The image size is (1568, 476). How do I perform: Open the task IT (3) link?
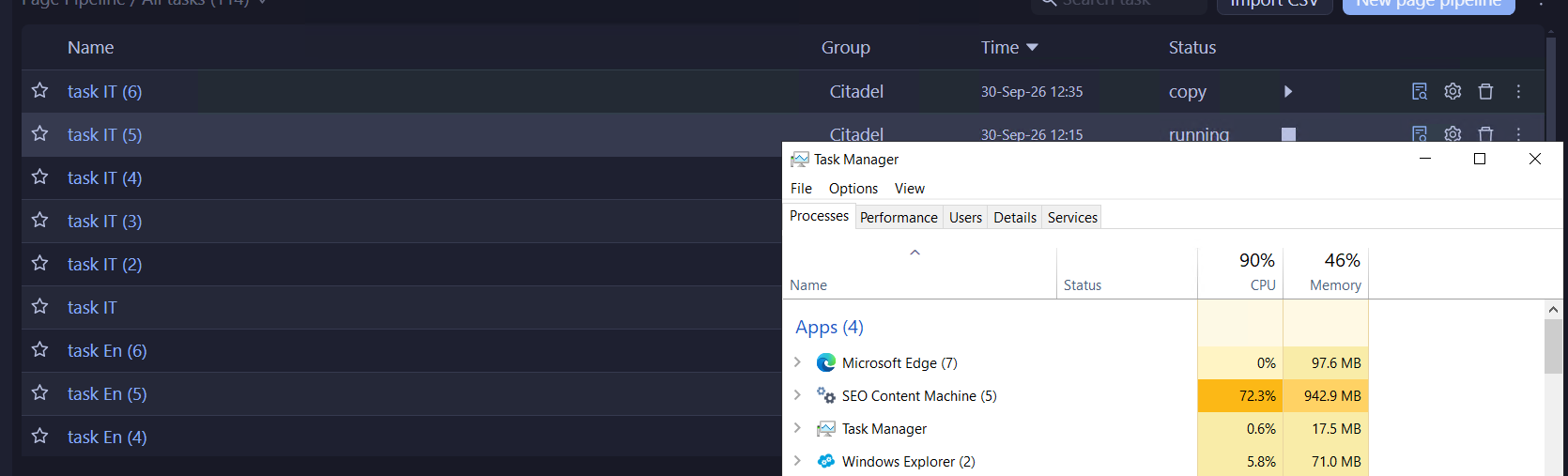point(104,222)
